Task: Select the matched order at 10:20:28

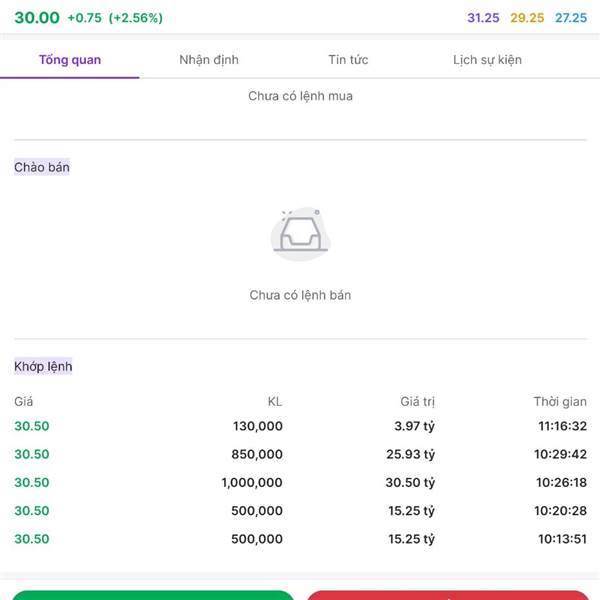Action: point(300,510)
